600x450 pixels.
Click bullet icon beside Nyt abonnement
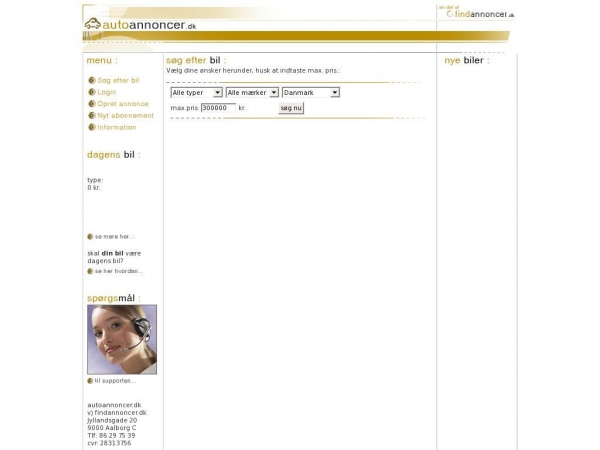(92, 116)
